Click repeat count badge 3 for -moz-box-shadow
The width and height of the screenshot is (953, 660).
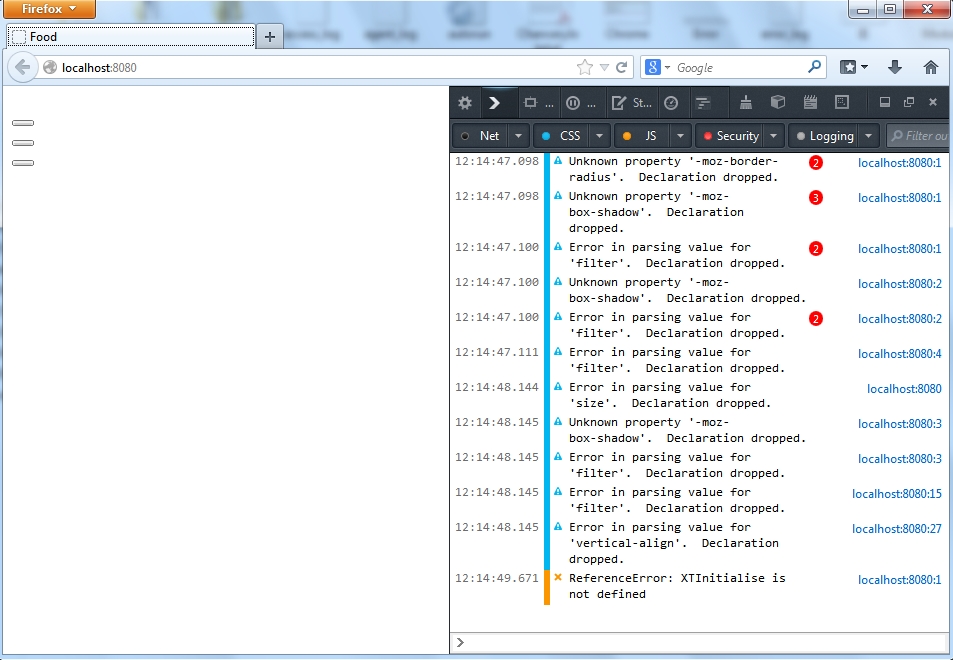pyautogui.click(x=816, y=198)
